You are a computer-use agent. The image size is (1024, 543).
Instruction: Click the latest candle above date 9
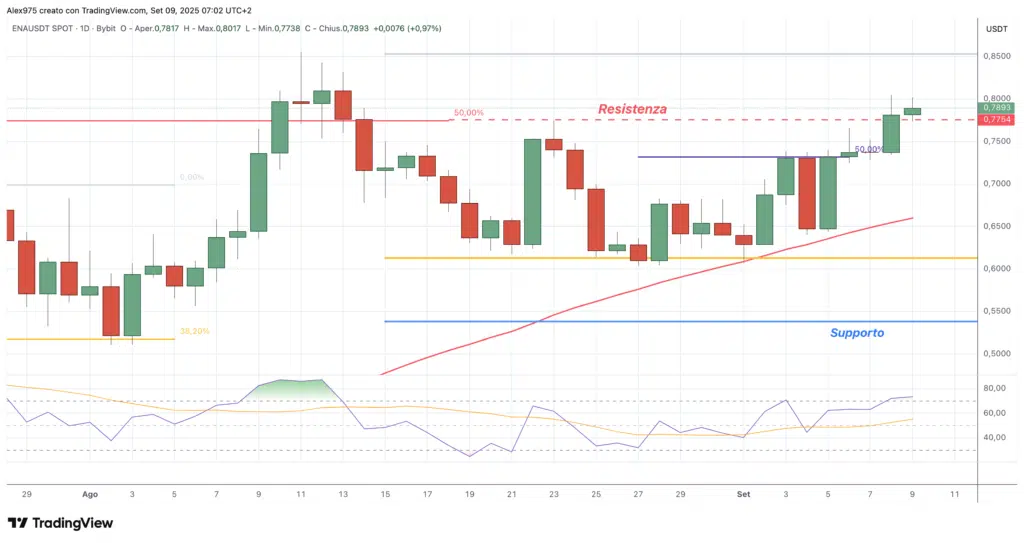(912, 111)
